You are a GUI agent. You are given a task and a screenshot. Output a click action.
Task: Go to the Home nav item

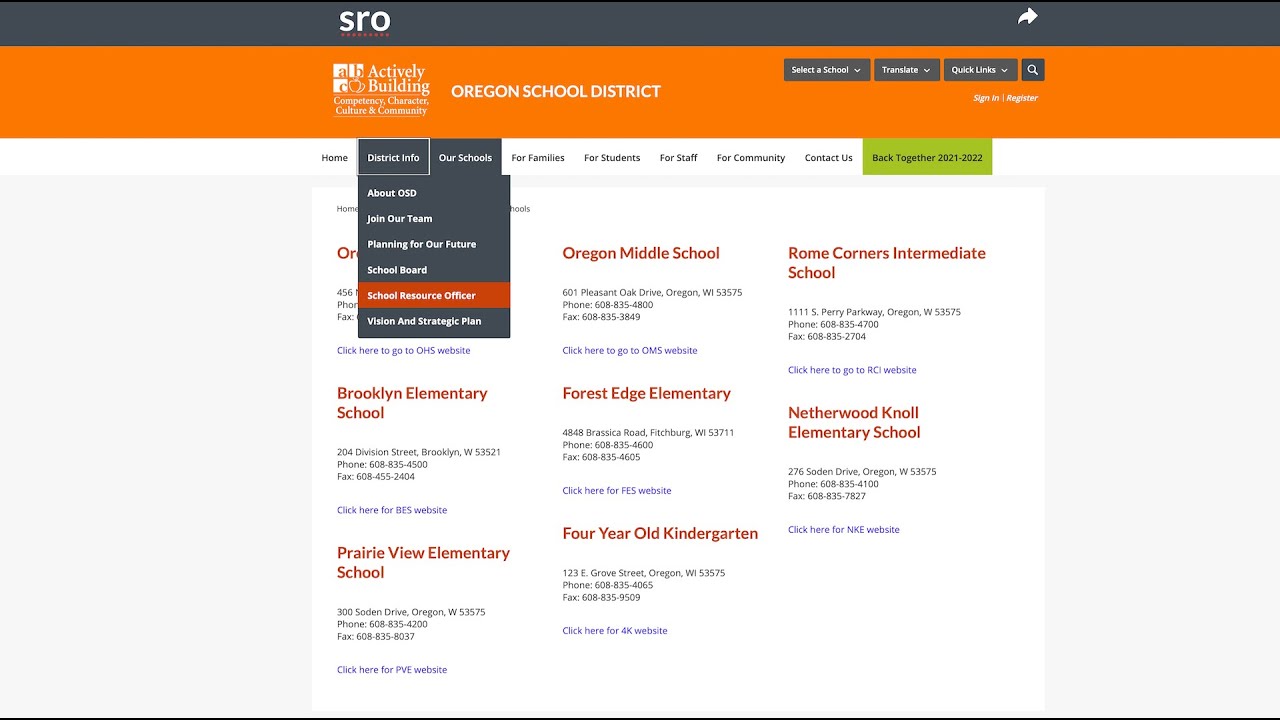pyautogui.click(x=335, y=158)
